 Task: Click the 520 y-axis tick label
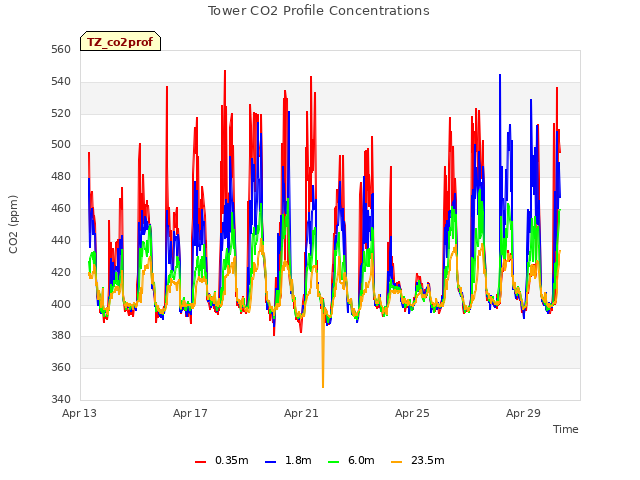click(61, 113)
